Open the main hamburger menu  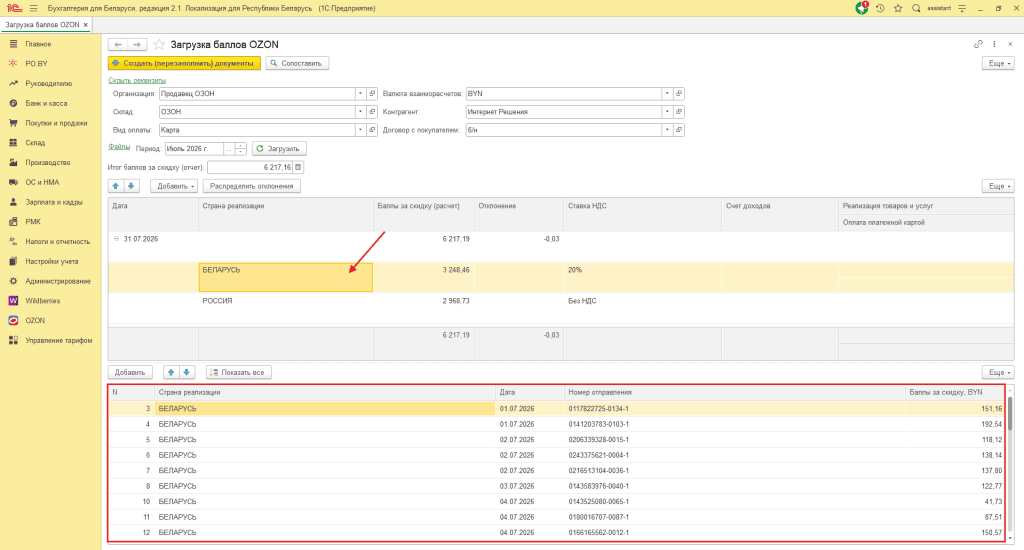pyautogui.click(x=33, y=8)
